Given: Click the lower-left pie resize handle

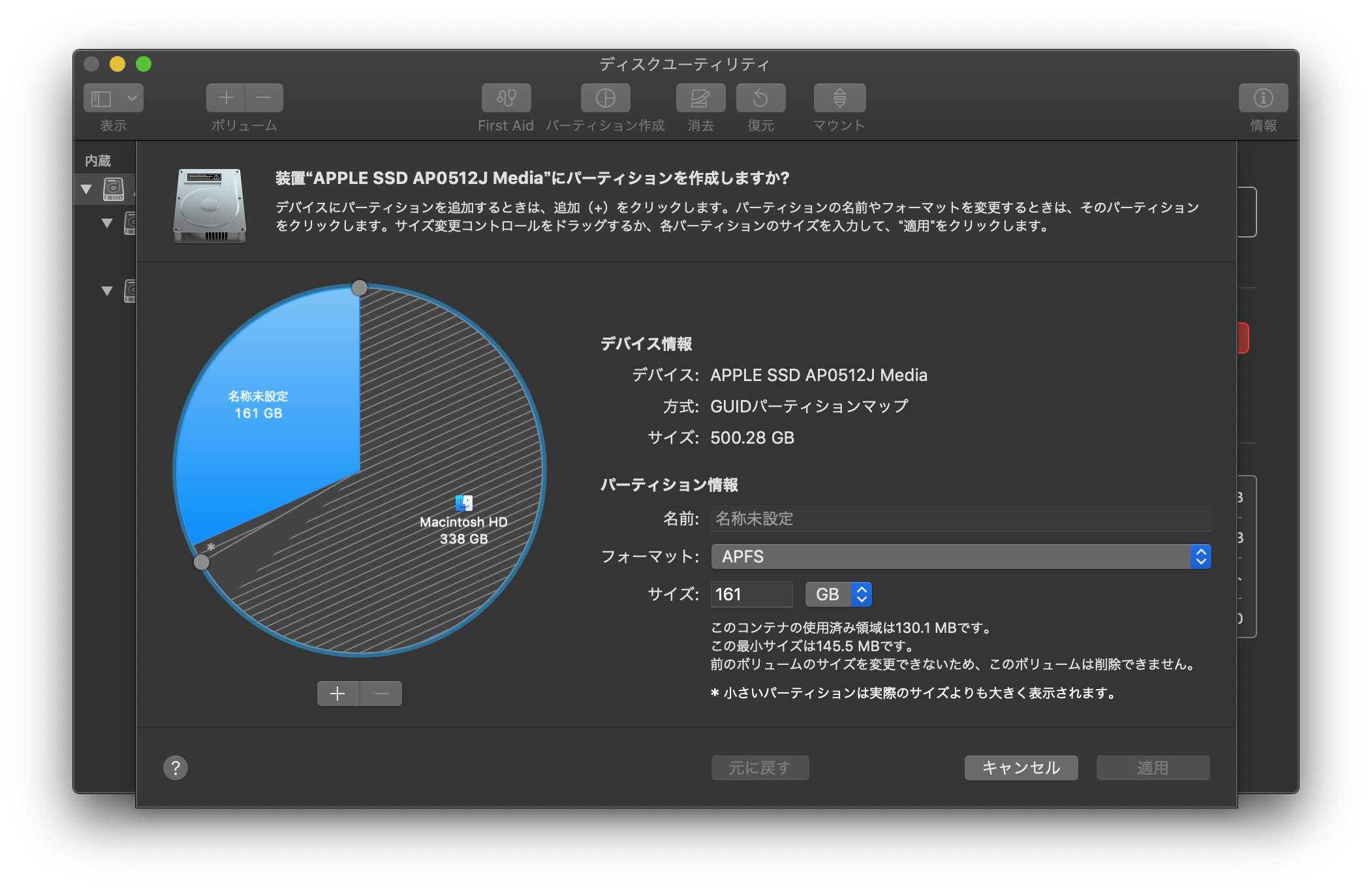Looking at the screenshot, I should tap(202, 562).
